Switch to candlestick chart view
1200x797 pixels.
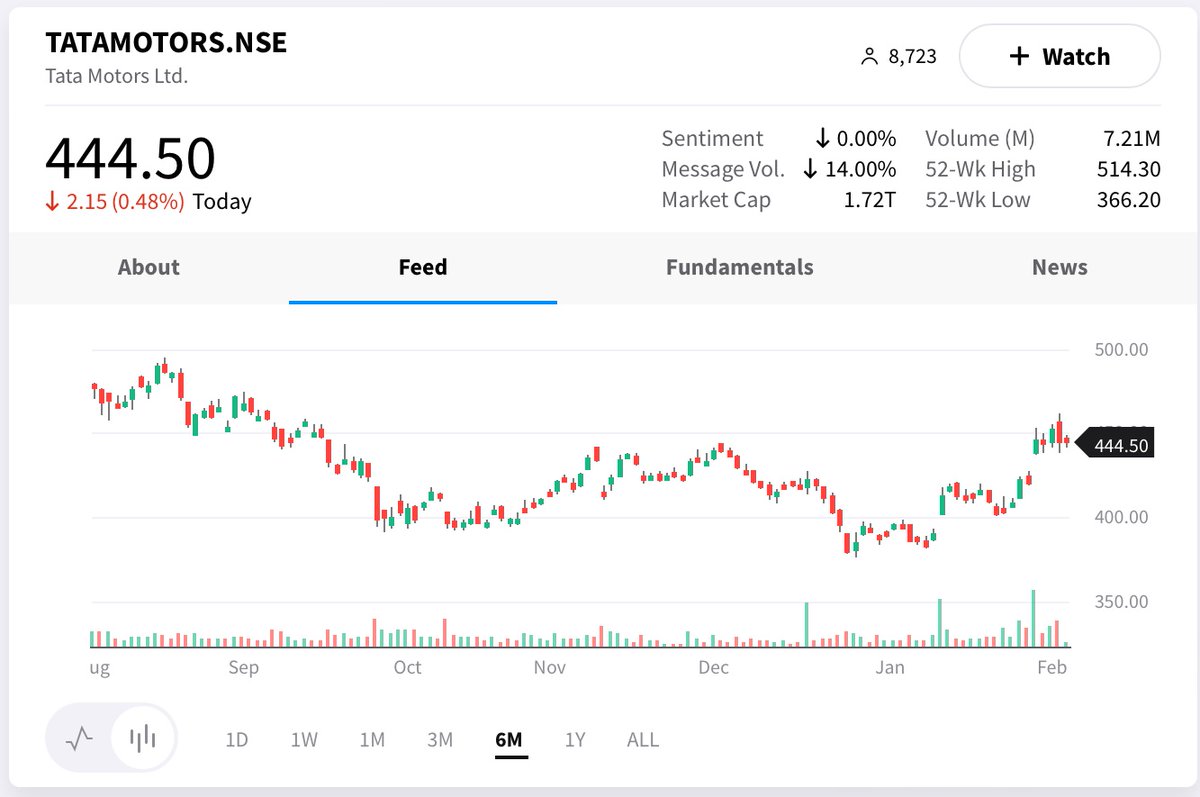(143, 739)
